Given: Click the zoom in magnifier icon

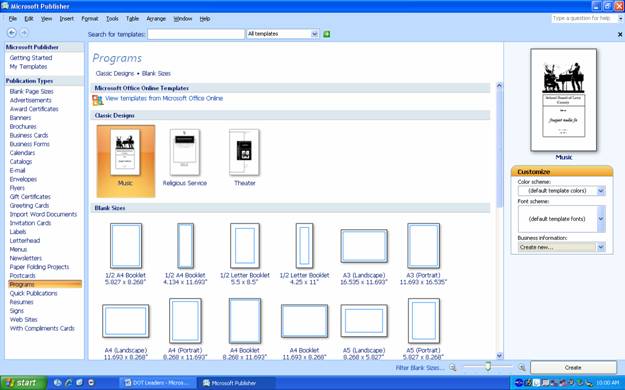Looking at the screenshot, I should pos(522,367).
